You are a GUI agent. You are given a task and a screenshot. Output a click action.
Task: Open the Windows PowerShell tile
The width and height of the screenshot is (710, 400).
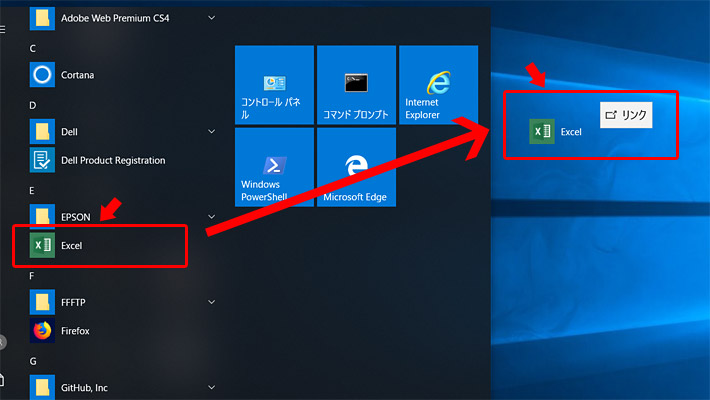point(274,167)
